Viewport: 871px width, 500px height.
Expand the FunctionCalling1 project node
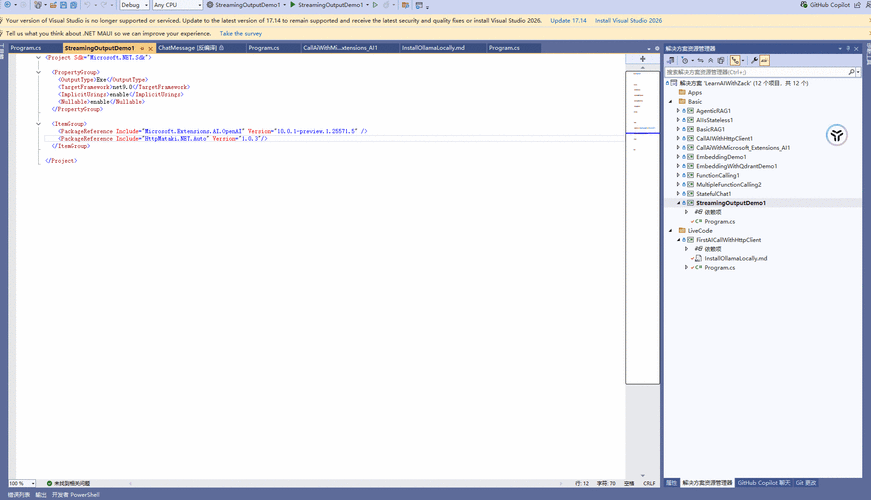(678, 175)
